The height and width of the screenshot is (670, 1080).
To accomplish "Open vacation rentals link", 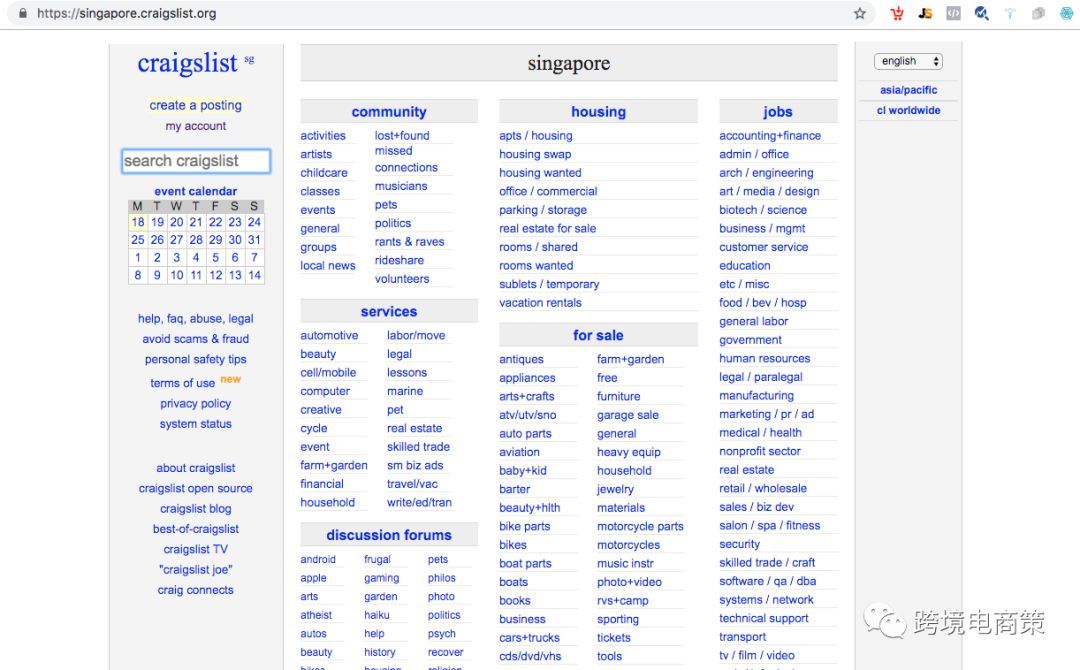I will pyautogui.click(x=541, y=303).
